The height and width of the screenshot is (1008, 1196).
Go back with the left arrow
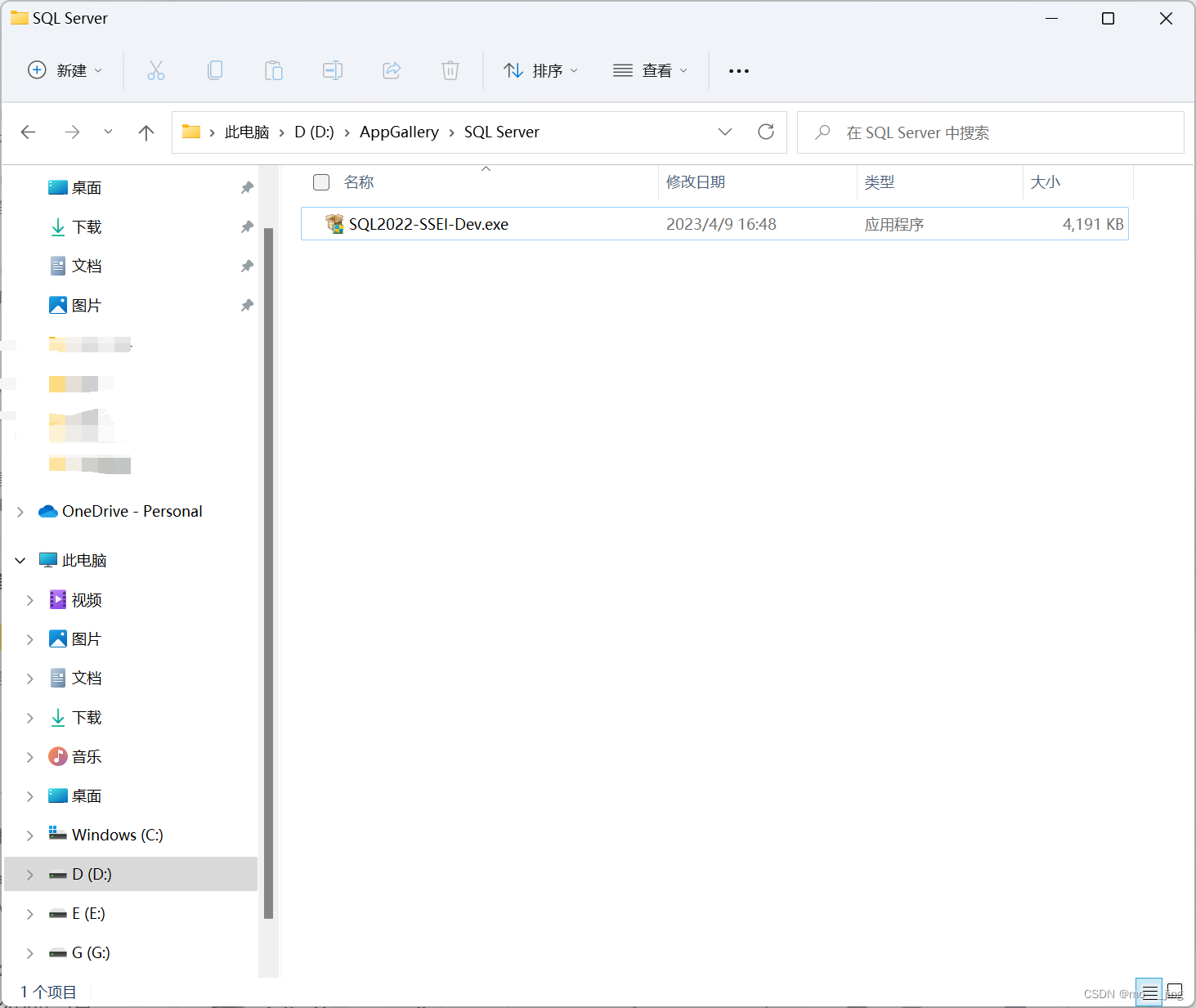(29, 132)
